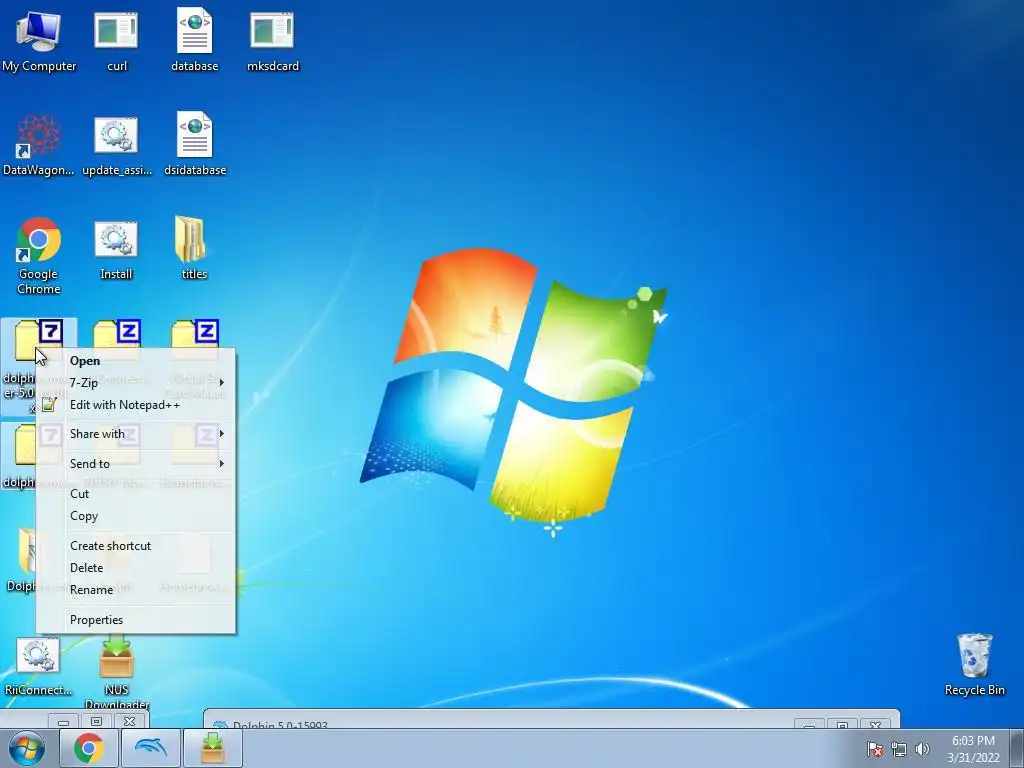Screen dimensions: 1024x768
Task: Choose Delete in the context menu
Action: 136,568
